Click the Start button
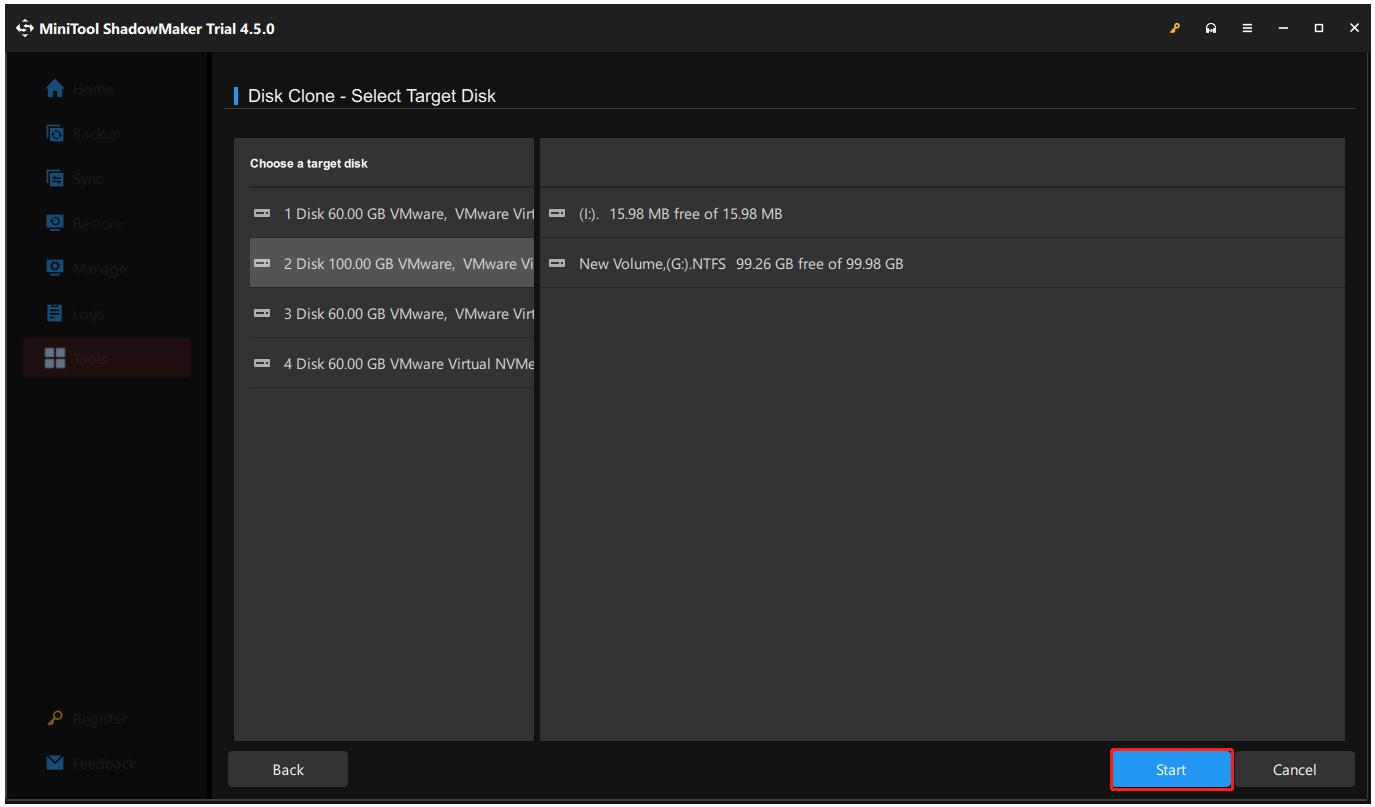 click(1171, 770)
